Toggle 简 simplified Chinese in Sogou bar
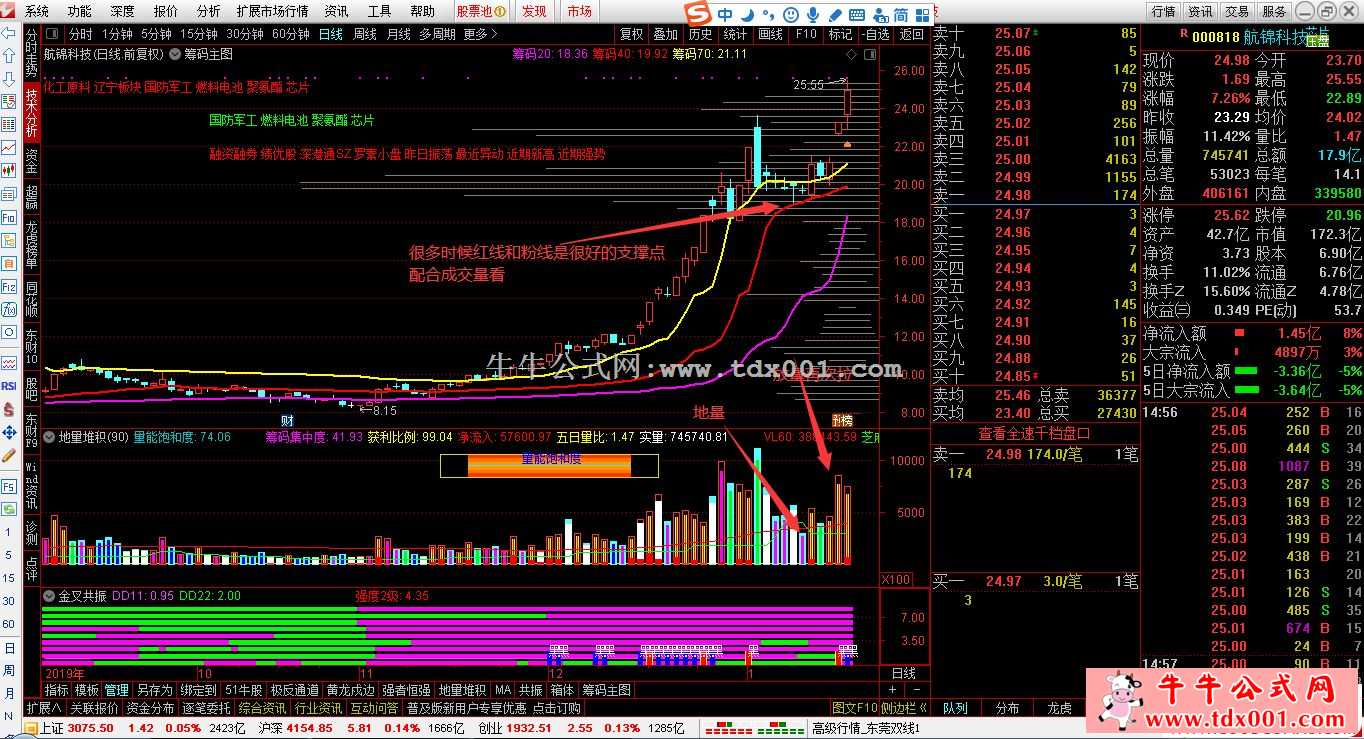 901,15
